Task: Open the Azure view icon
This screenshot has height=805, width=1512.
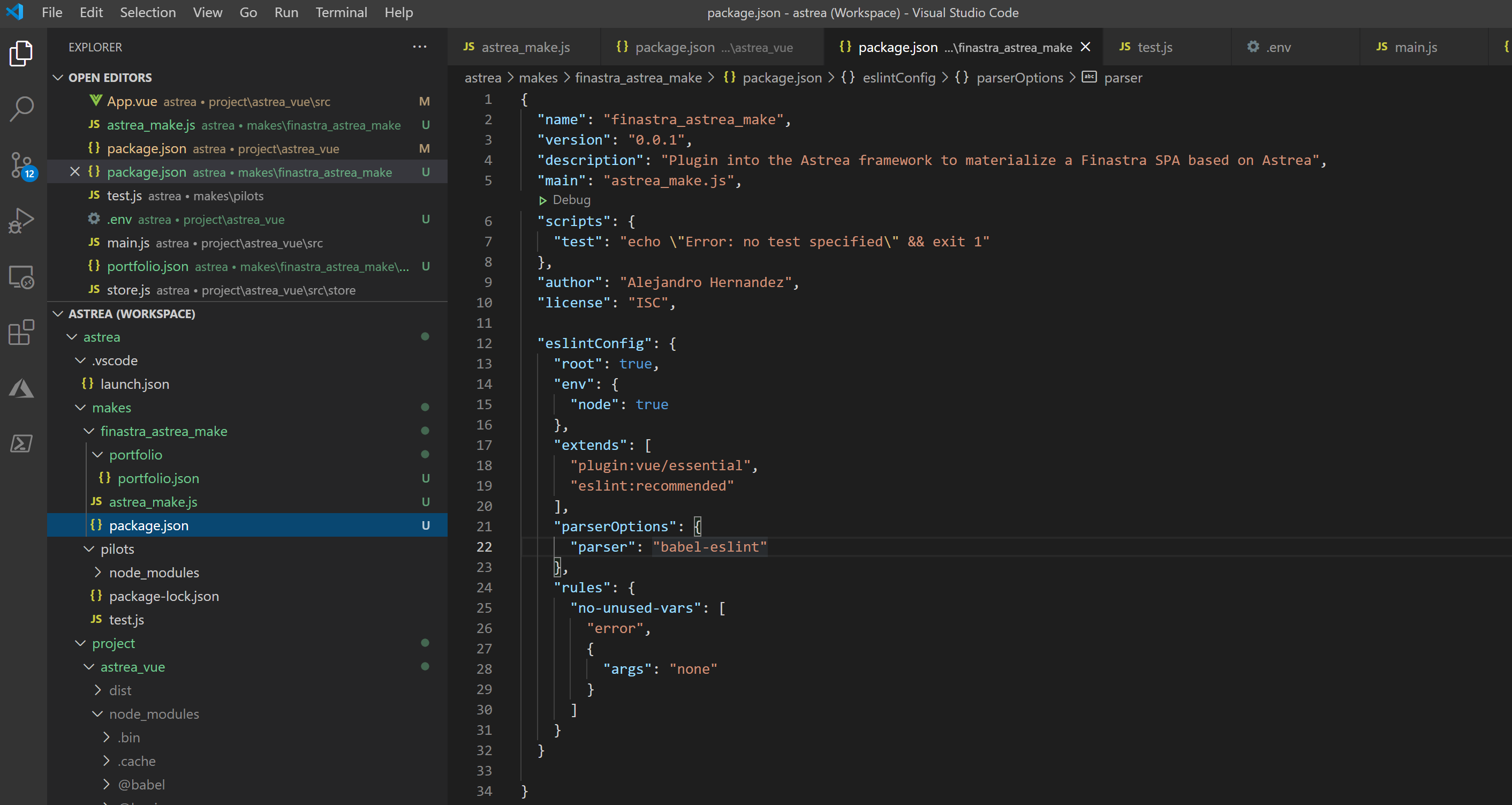Action: point(22,388)
